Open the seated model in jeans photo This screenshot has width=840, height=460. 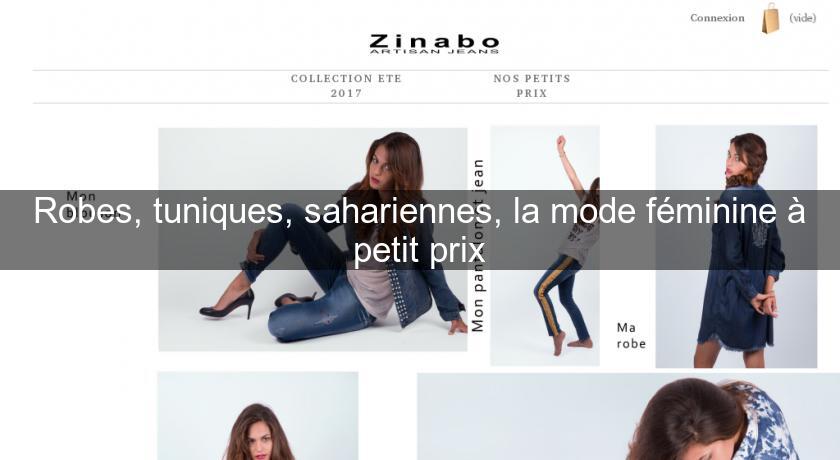click(313, 239)
